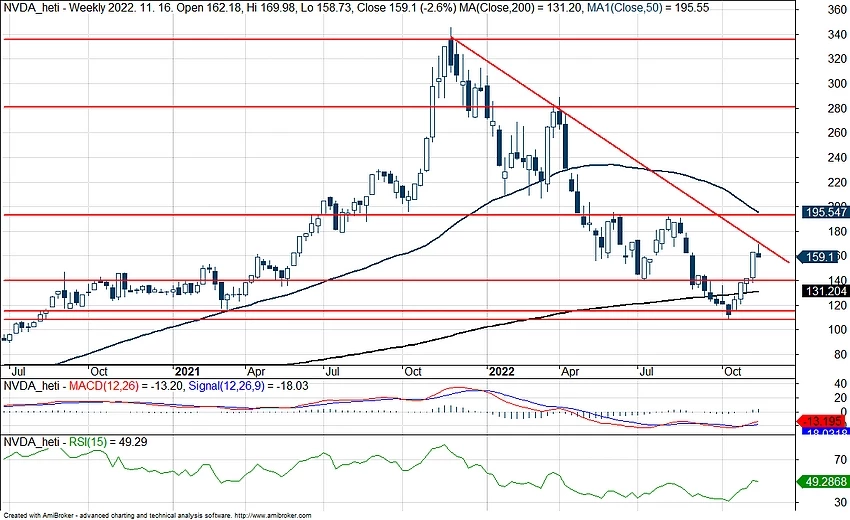Click the RSI 70 level axis label
Image resolution: width=850 pixels, height=520 pixels.
[x=840, y=459]
